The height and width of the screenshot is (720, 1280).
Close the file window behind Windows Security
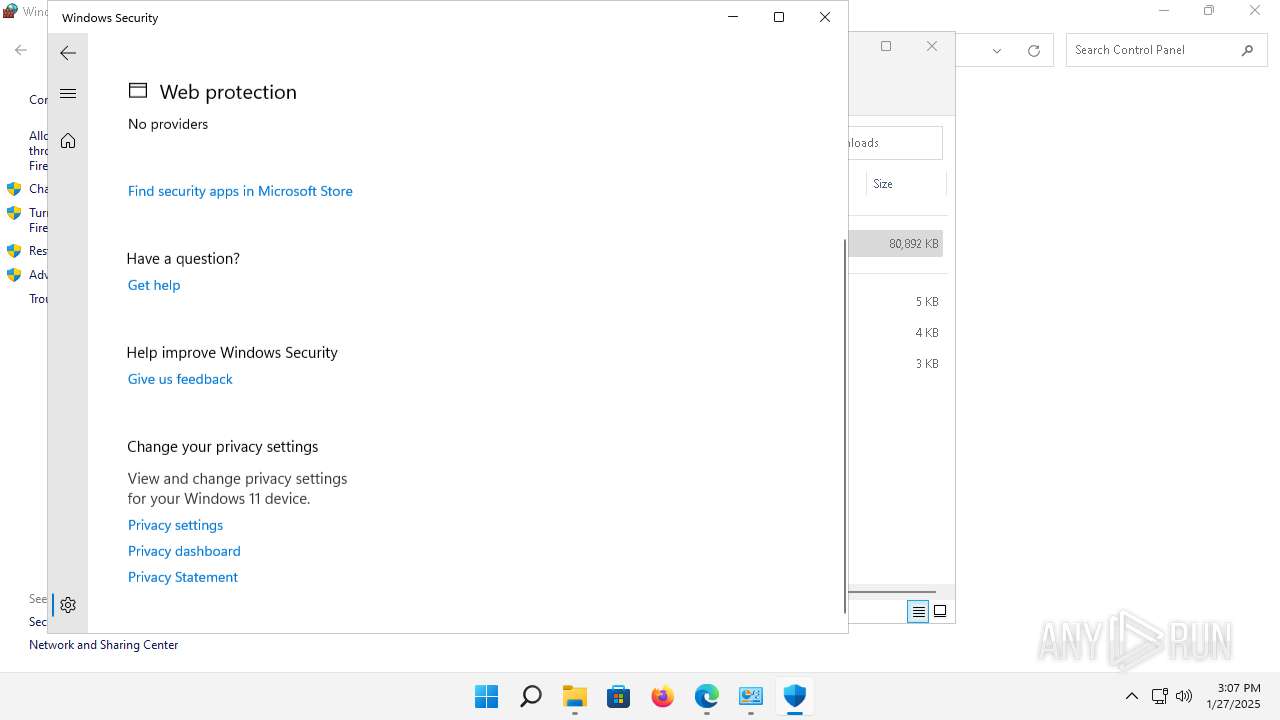tap(932, 46)
